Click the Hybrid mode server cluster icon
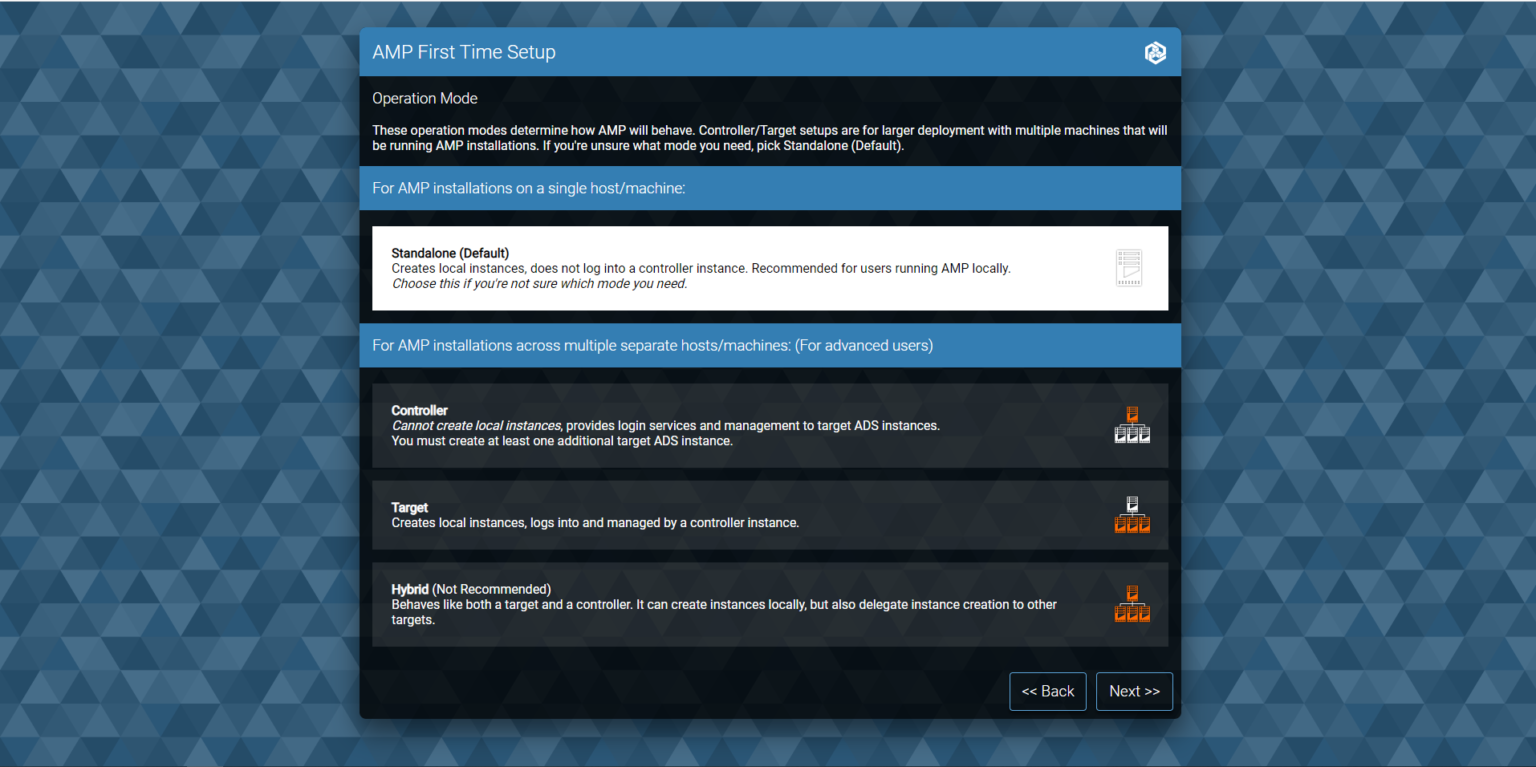The width and height of the screenshot is (1536, 767). [x=1132, y=603]
